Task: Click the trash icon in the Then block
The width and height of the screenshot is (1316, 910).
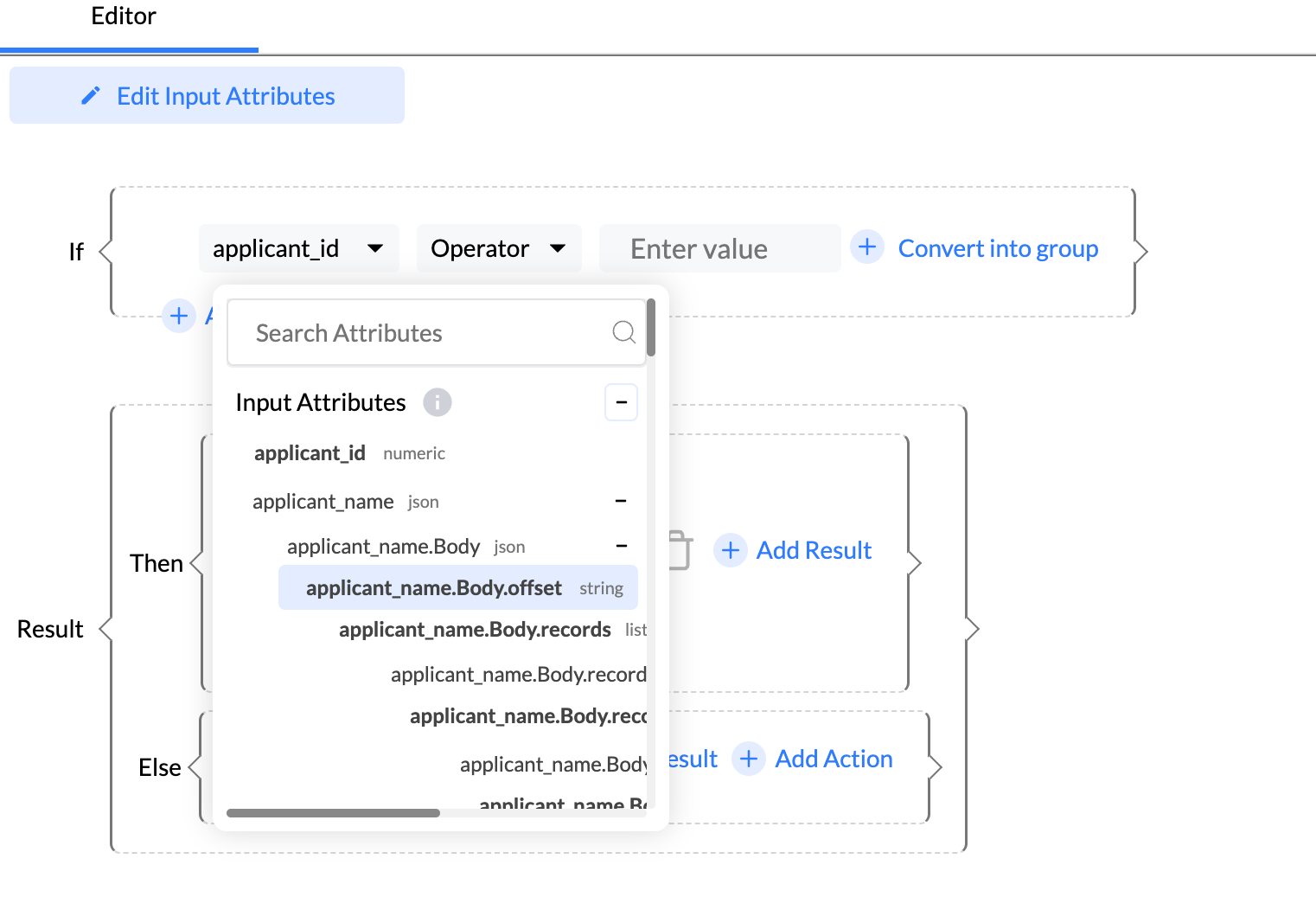Action: (680, 550)
